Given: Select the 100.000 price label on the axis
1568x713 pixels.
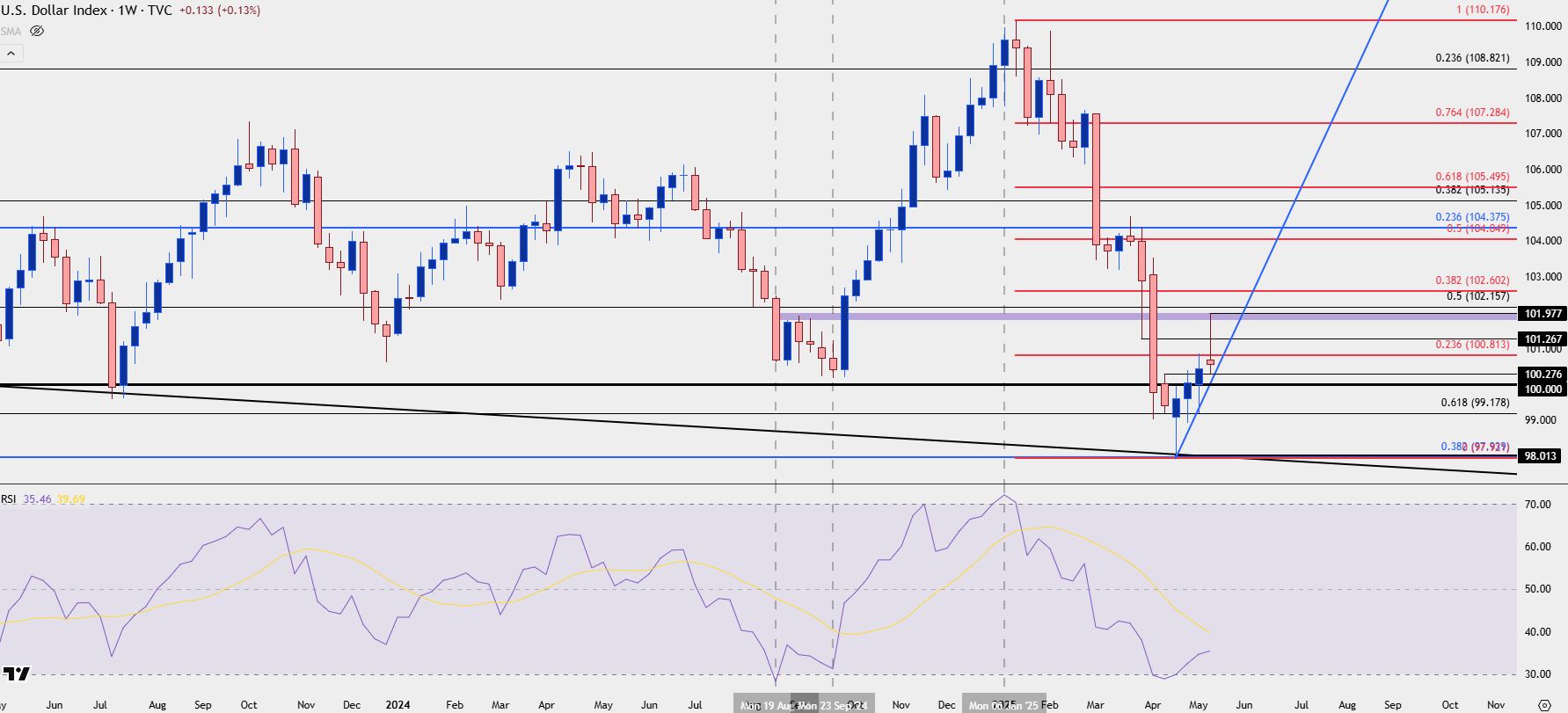Looking at the screenshot, I should click(x=1543, y=389).
